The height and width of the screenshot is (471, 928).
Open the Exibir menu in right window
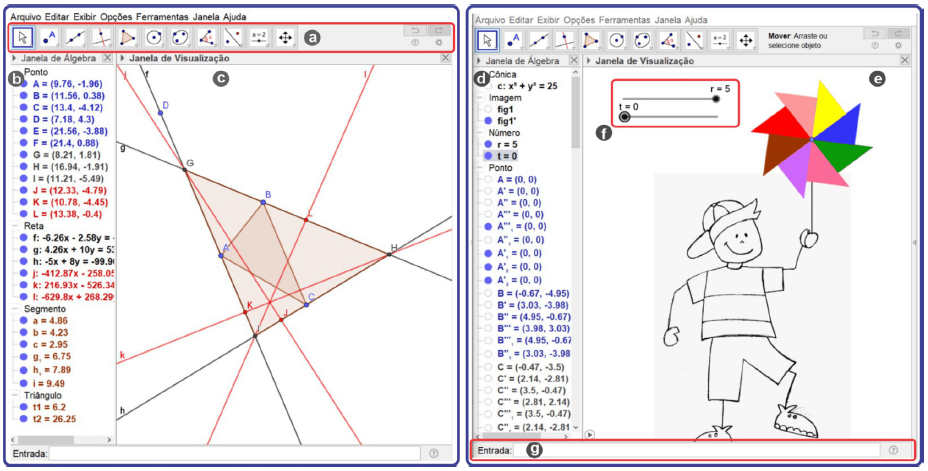pos(548,19)
